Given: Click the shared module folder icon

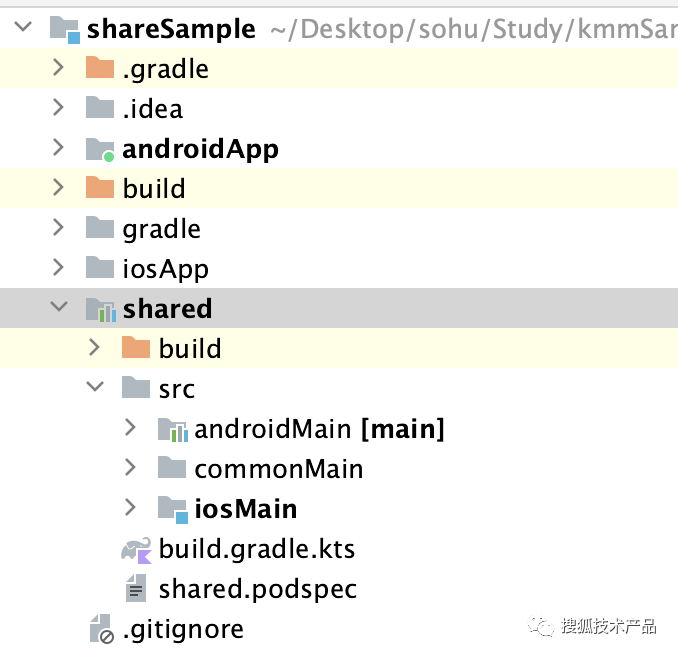Looking at the screenshot, I should pyautogui.click(x=99, y=309).
